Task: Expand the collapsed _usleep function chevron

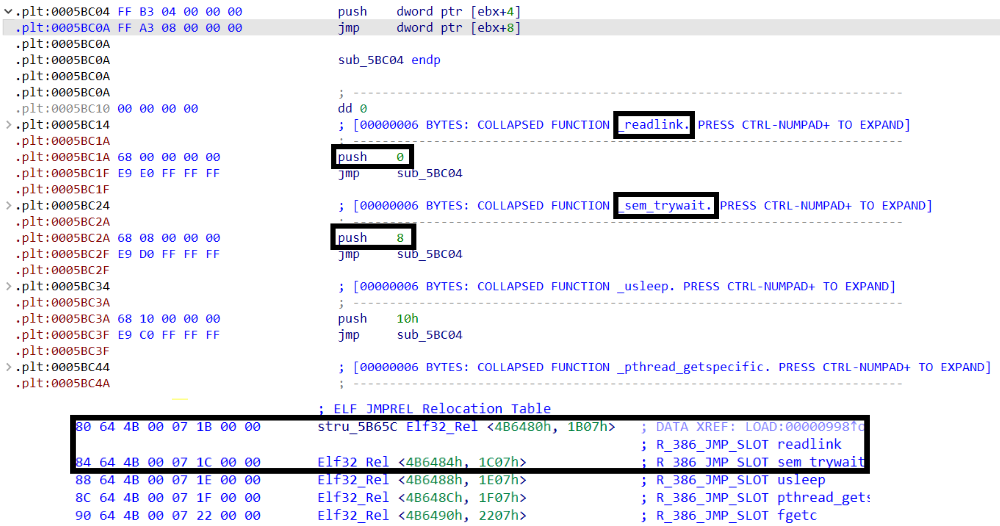Action: [x=9, y=287]
